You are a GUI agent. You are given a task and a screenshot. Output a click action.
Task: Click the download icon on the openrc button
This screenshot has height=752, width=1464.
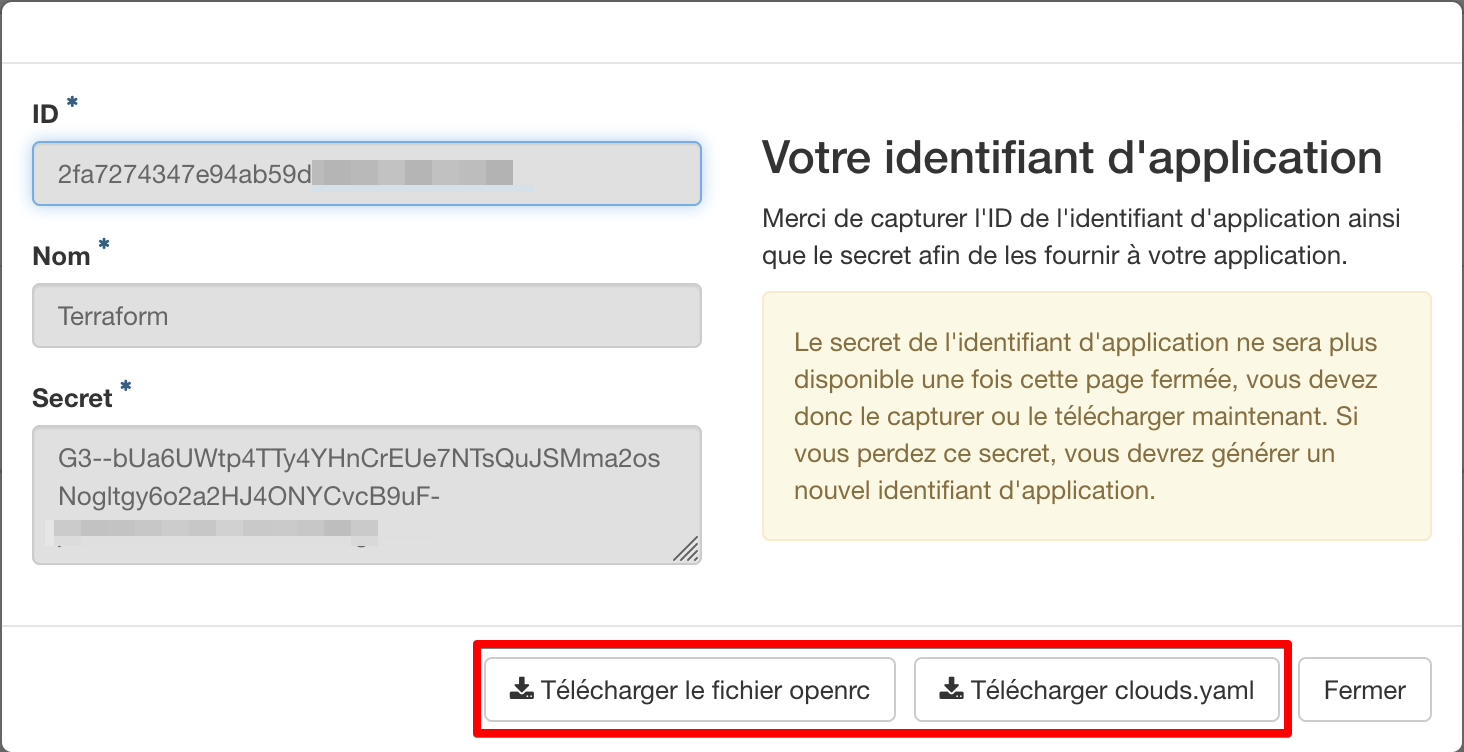(x=521, y=689)
